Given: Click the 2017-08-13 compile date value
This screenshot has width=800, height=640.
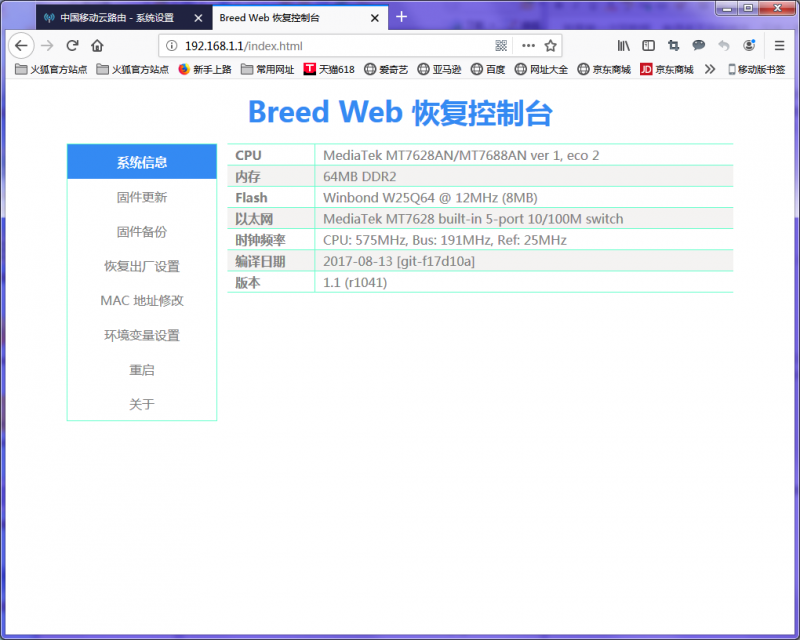Looking at the screenshot, I should click(x=398, y=261).
